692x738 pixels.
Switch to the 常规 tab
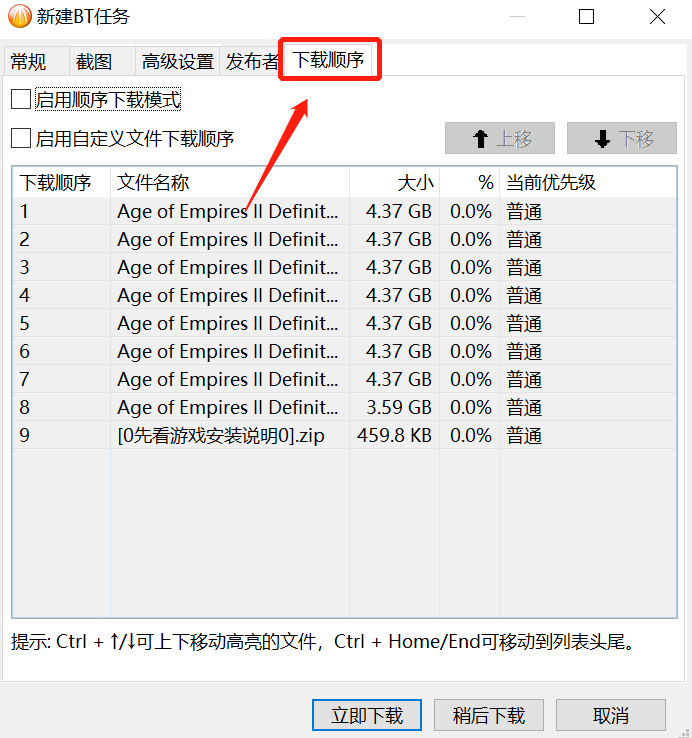click(37, 61)
